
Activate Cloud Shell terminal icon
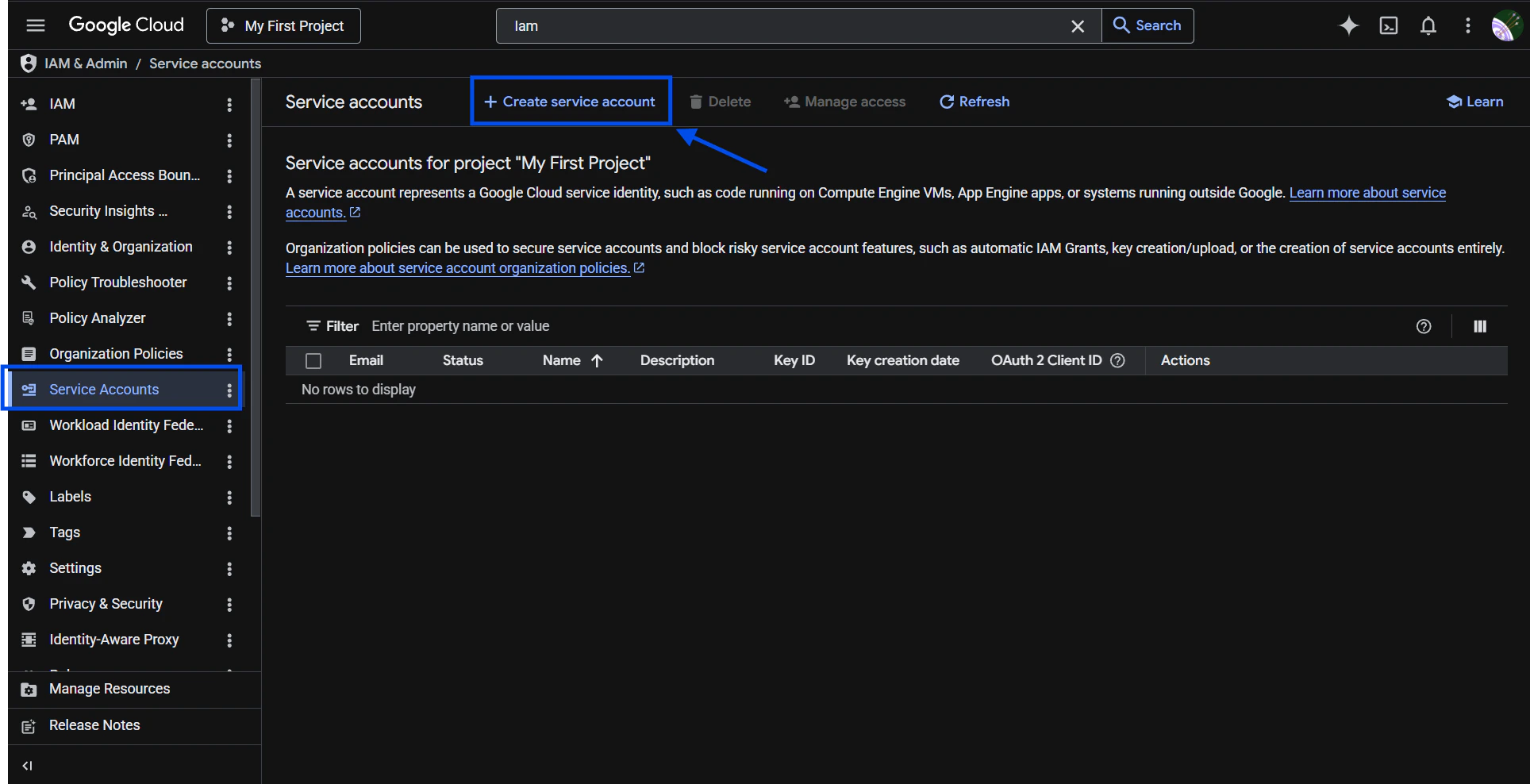point(1389,25)
